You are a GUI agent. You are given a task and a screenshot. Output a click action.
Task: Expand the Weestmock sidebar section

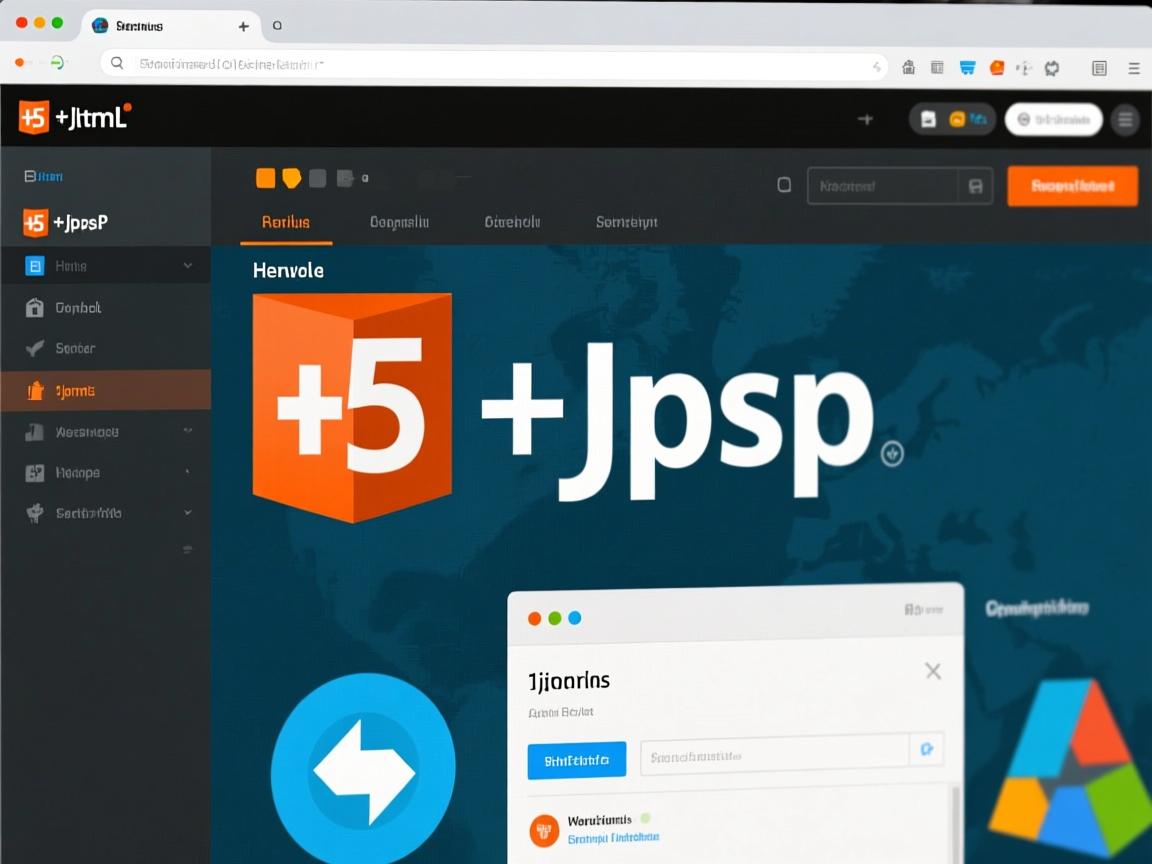190,431
